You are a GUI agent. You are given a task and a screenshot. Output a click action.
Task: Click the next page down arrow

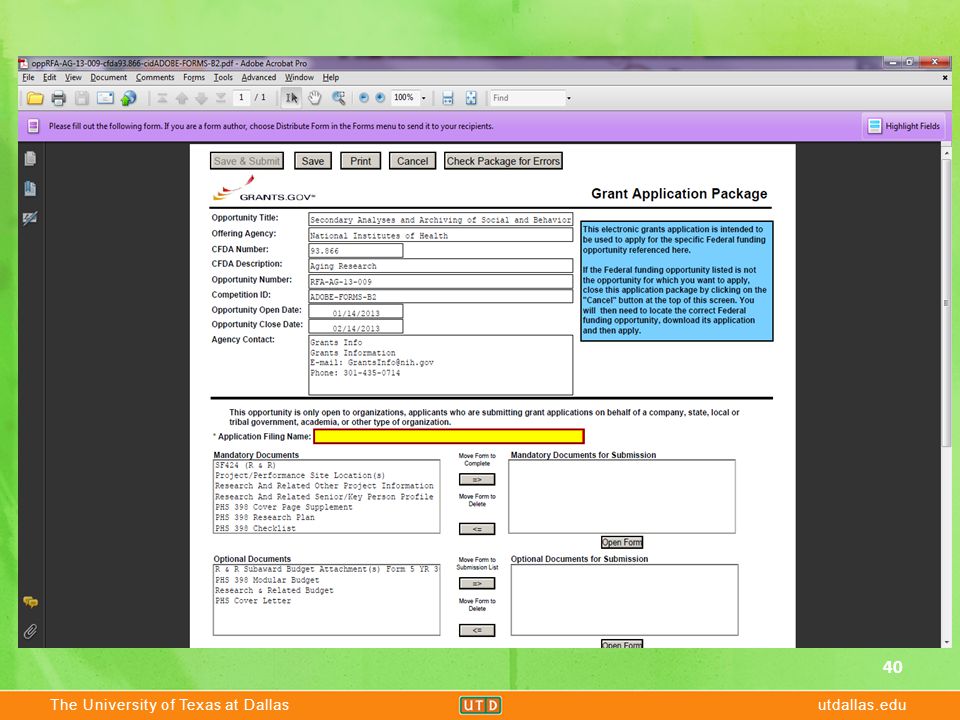click(201, 98)
